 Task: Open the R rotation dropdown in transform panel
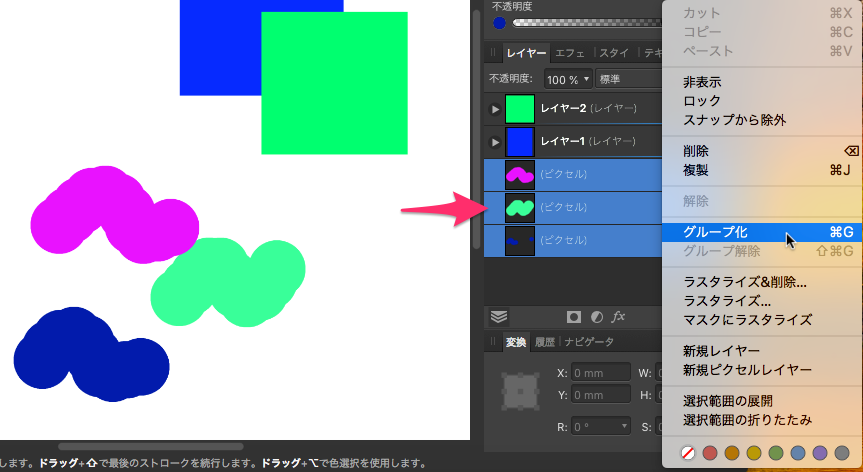click(625, 427)
